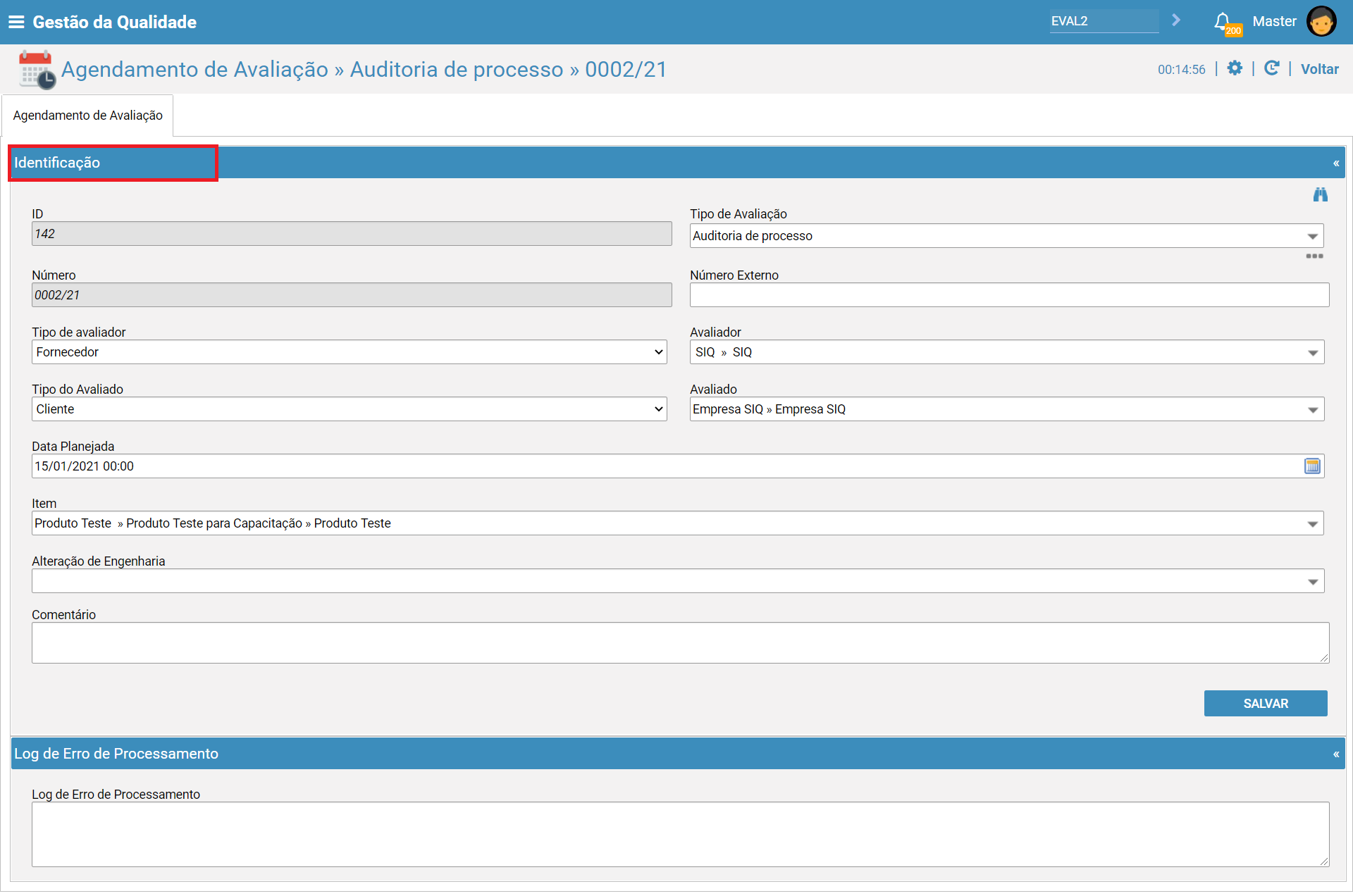Click the SALVAR button
The height and width of the screenshot is (896, 1353).
pos(1266,704)
